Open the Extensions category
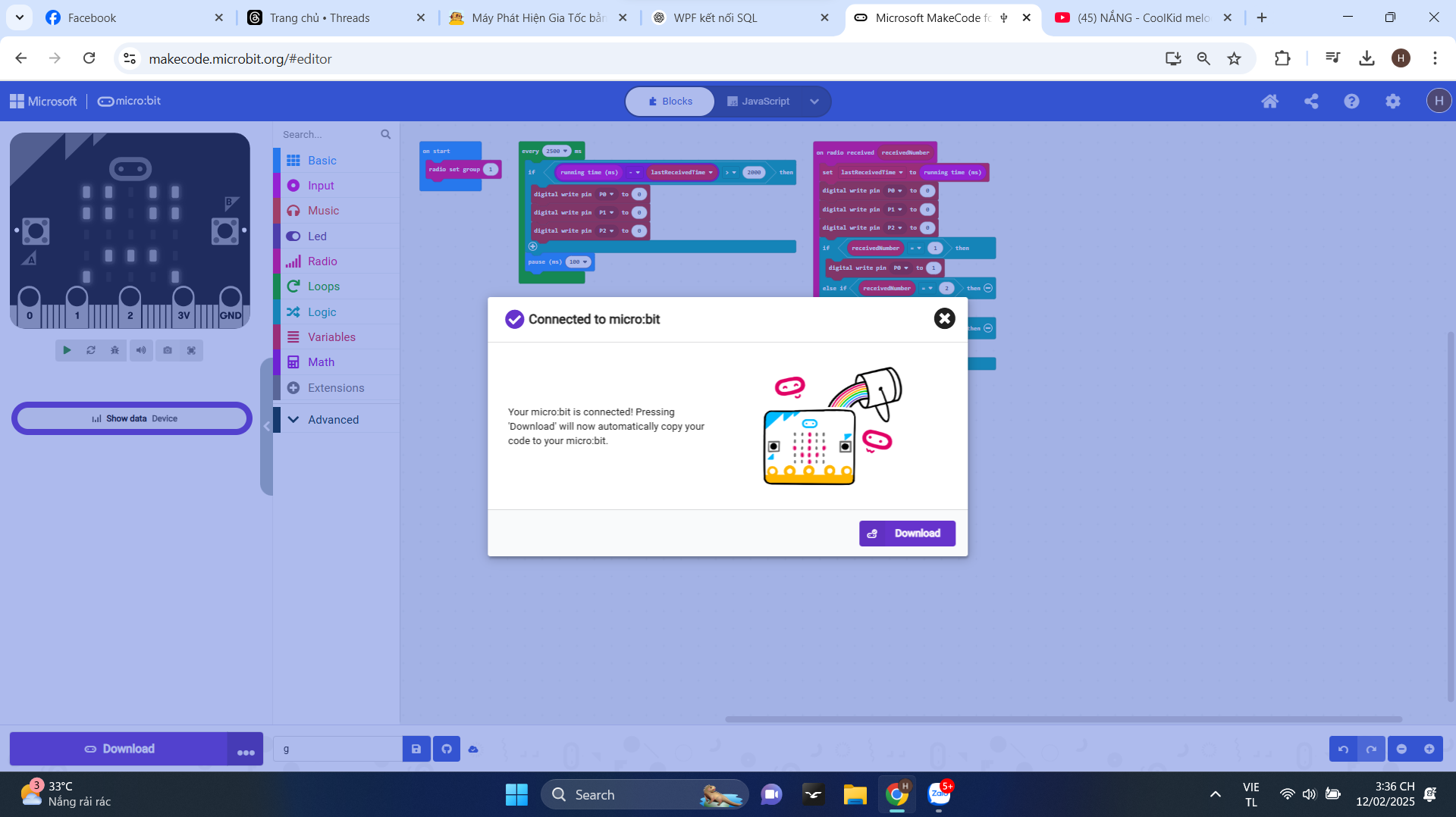This screenshot has height=817, width=1456. [337, 388]
